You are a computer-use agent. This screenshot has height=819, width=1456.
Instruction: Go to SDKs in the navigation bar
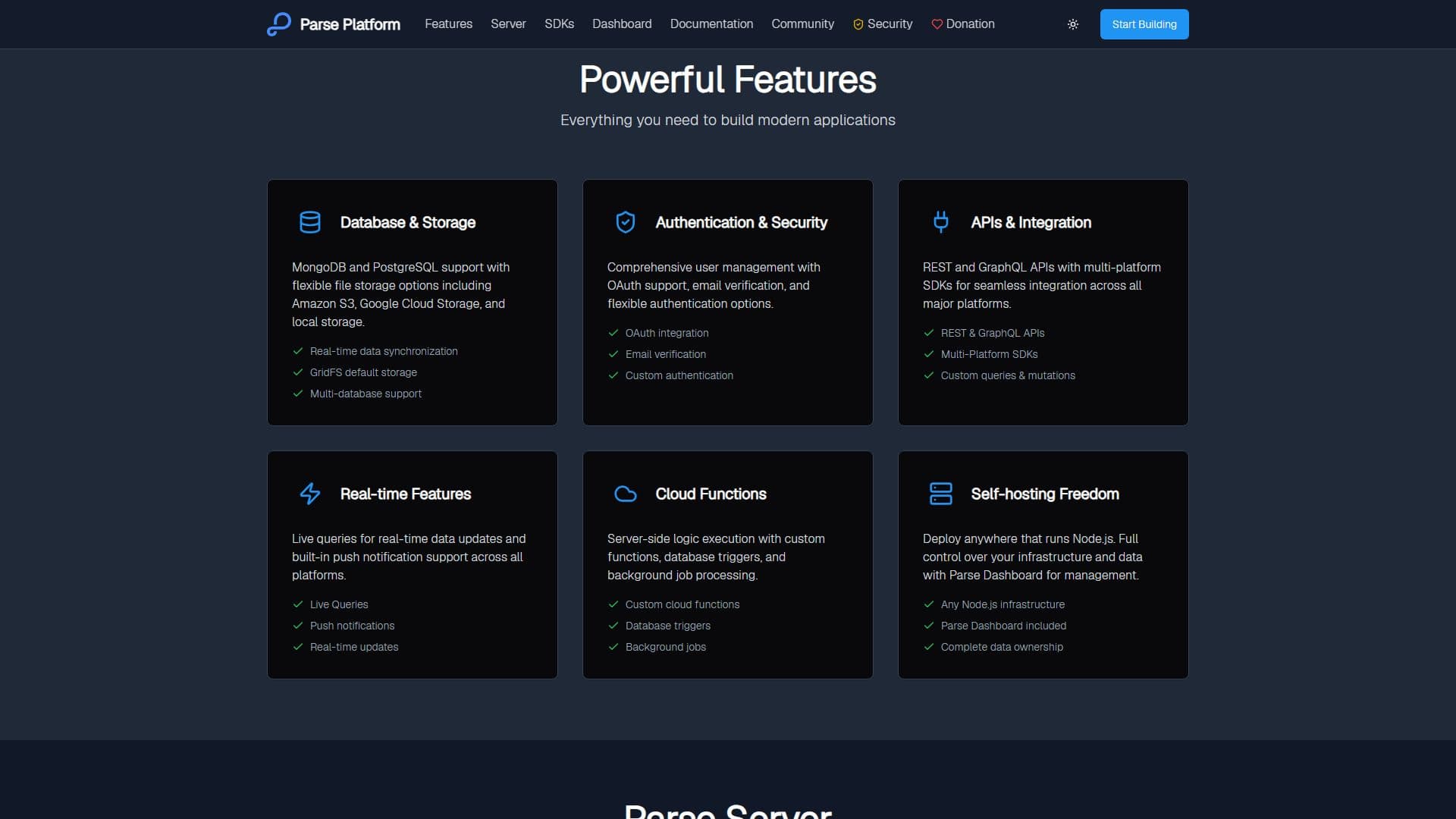(559, 24)
